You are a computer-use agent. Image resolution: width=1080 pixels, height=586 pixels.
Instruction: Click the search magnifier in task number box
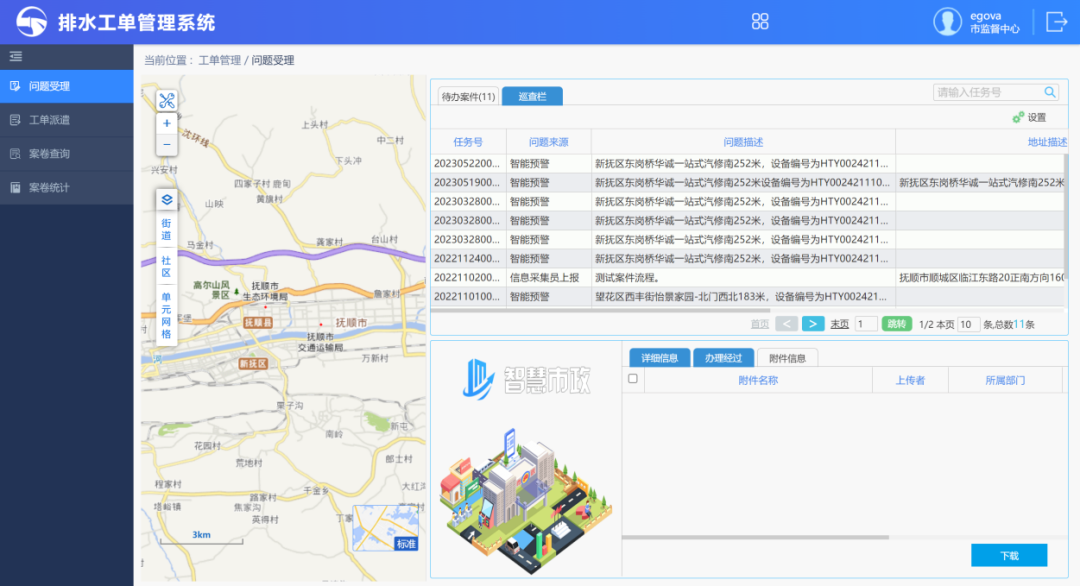[1050, 93]
